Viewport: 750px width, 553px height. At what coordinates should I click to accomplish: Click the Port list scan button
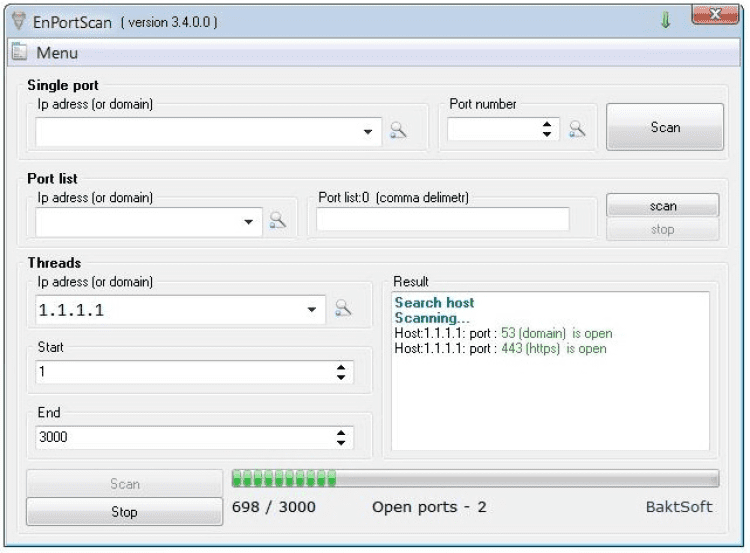(x=662, y=206)
